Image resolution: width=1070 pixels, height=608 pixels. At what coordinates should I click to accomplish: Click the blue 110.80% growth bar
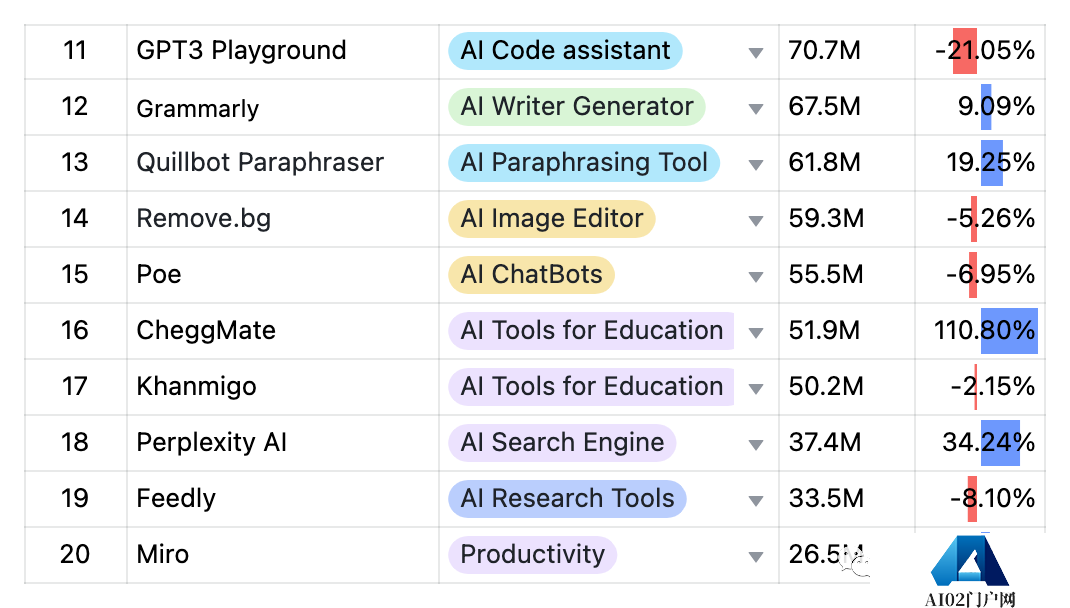(1008, 330)
